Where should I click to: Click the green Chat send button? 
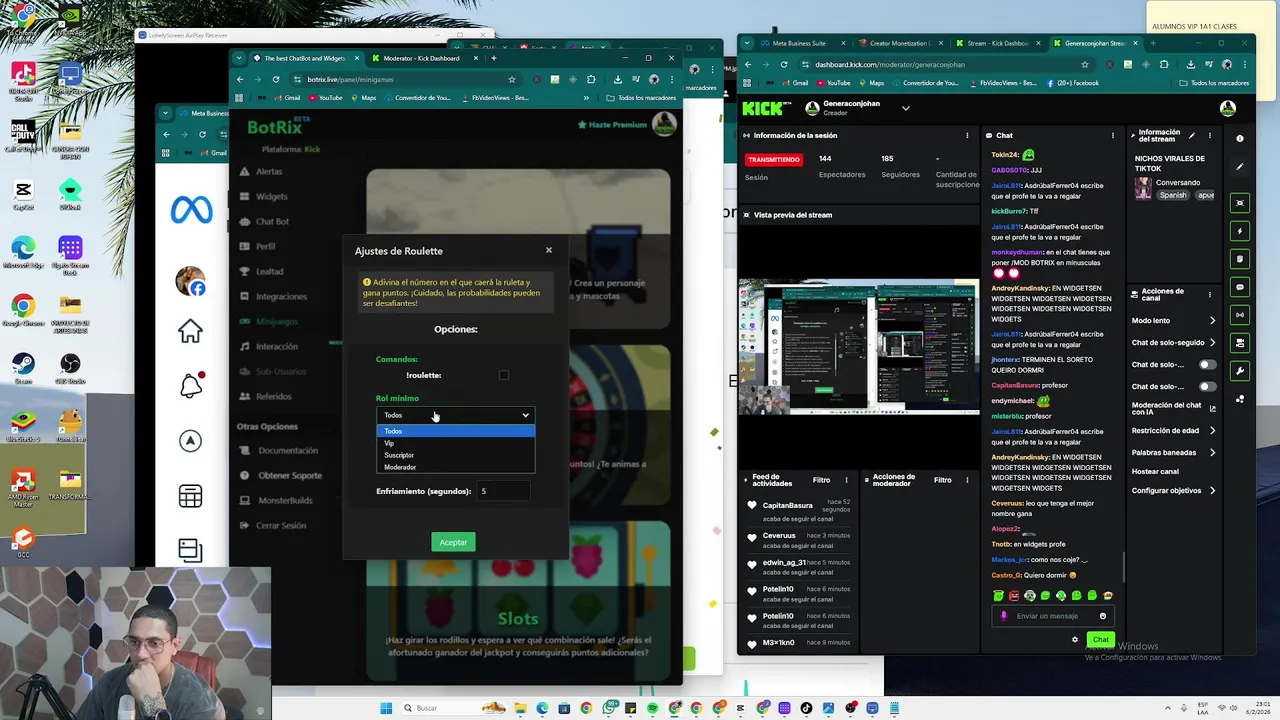1100,639
